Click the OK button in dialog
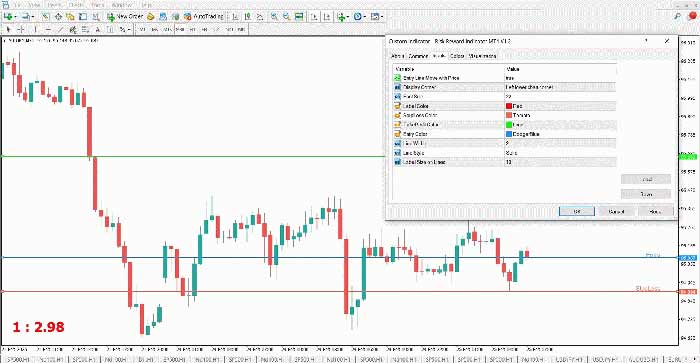This screenshot has height=363, width=700. [577, 211]
